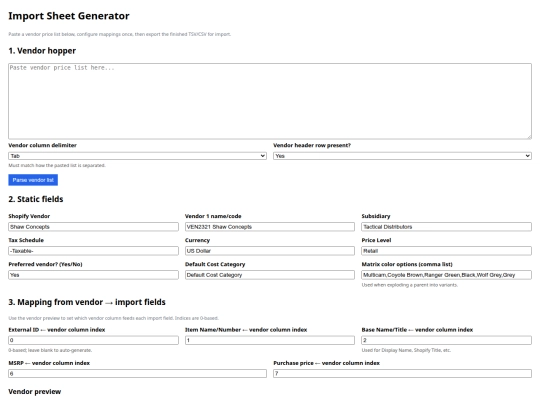This screenshot has height=405, width=540.
Task: Click the External ID column index field
Action: point(93,340)
